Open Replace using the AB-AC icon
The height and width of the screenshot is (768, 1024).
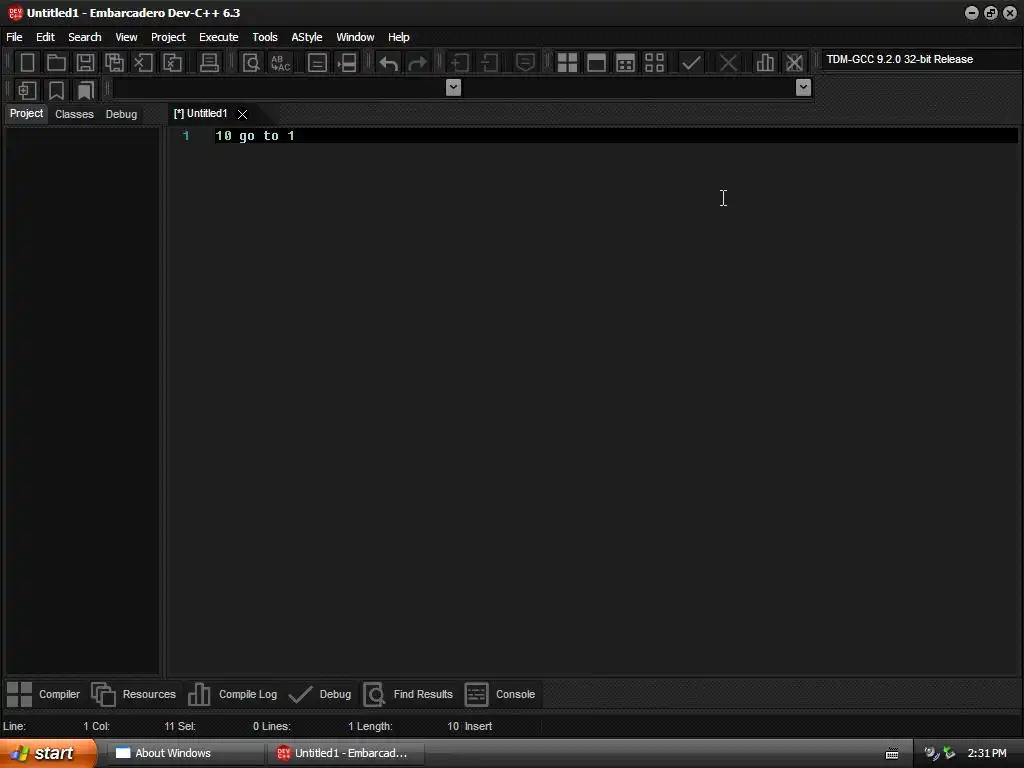[x=280, y=63]
